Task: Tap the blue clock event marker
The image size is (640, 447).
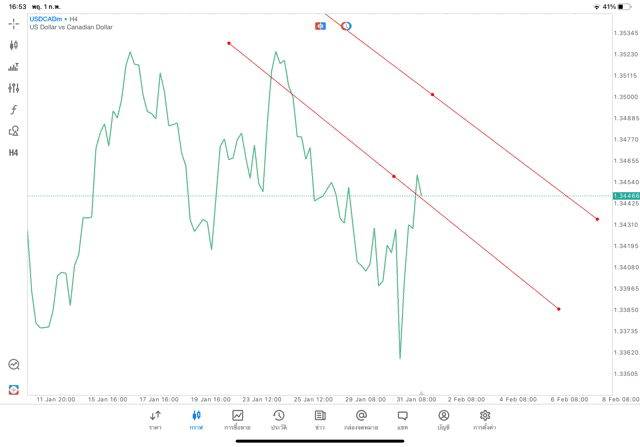Action: [x=346, y=25]
